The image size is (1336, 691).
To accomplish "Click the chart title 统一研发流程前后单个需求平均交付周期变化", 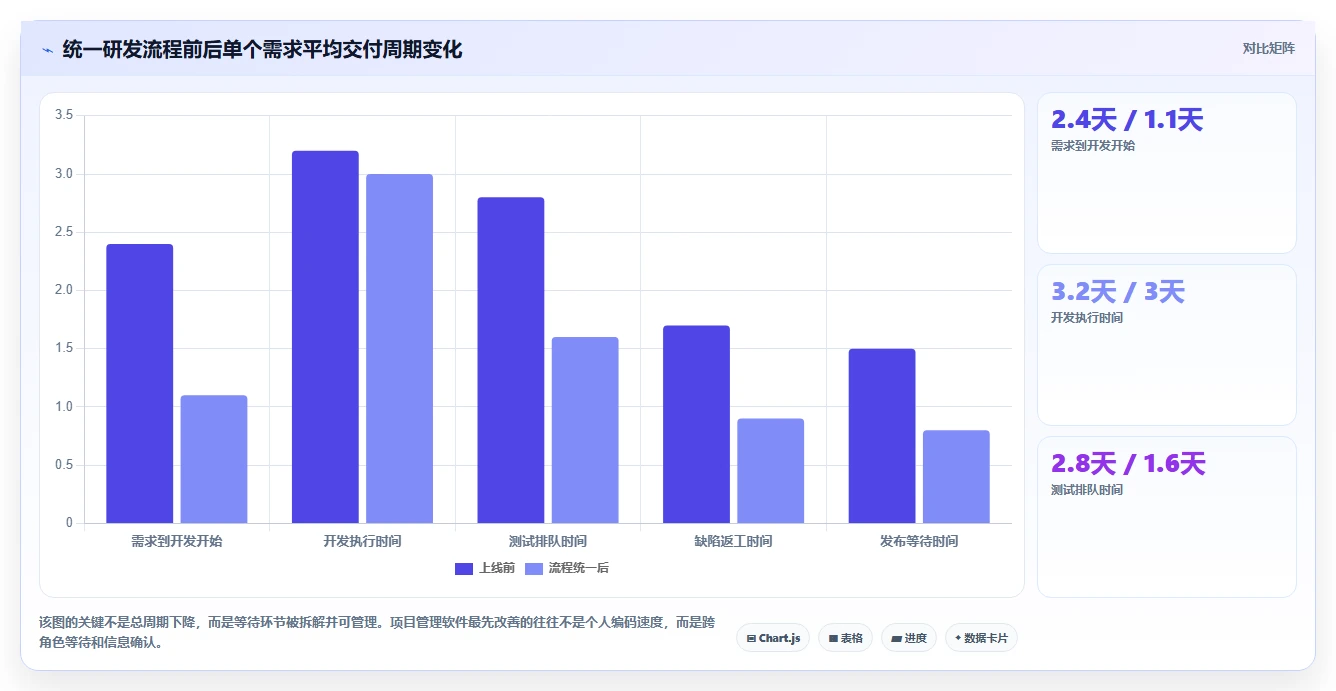I will 262,50.
